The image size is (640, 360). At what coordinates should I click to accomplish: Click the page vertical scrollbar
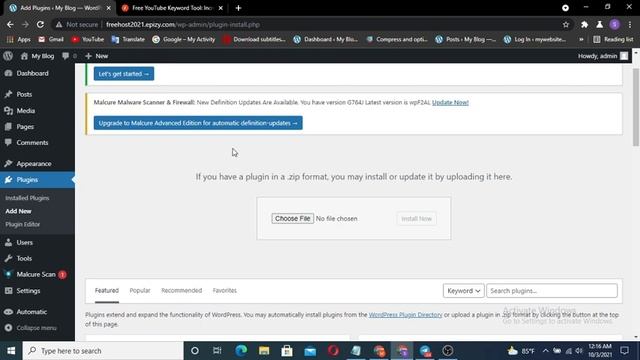[x=636, y=108]
